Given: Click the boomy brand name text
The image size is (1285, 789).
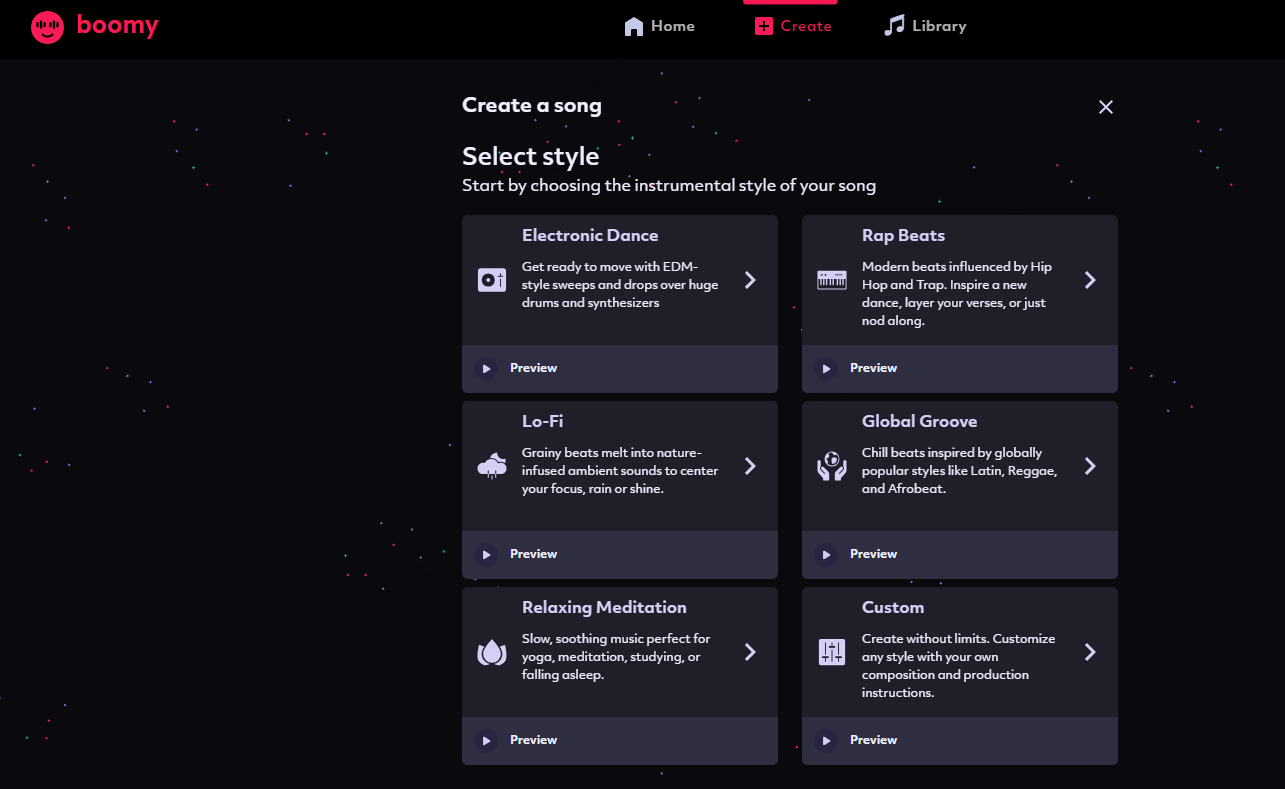Looking at the screenshot, I should pos(117,25).
